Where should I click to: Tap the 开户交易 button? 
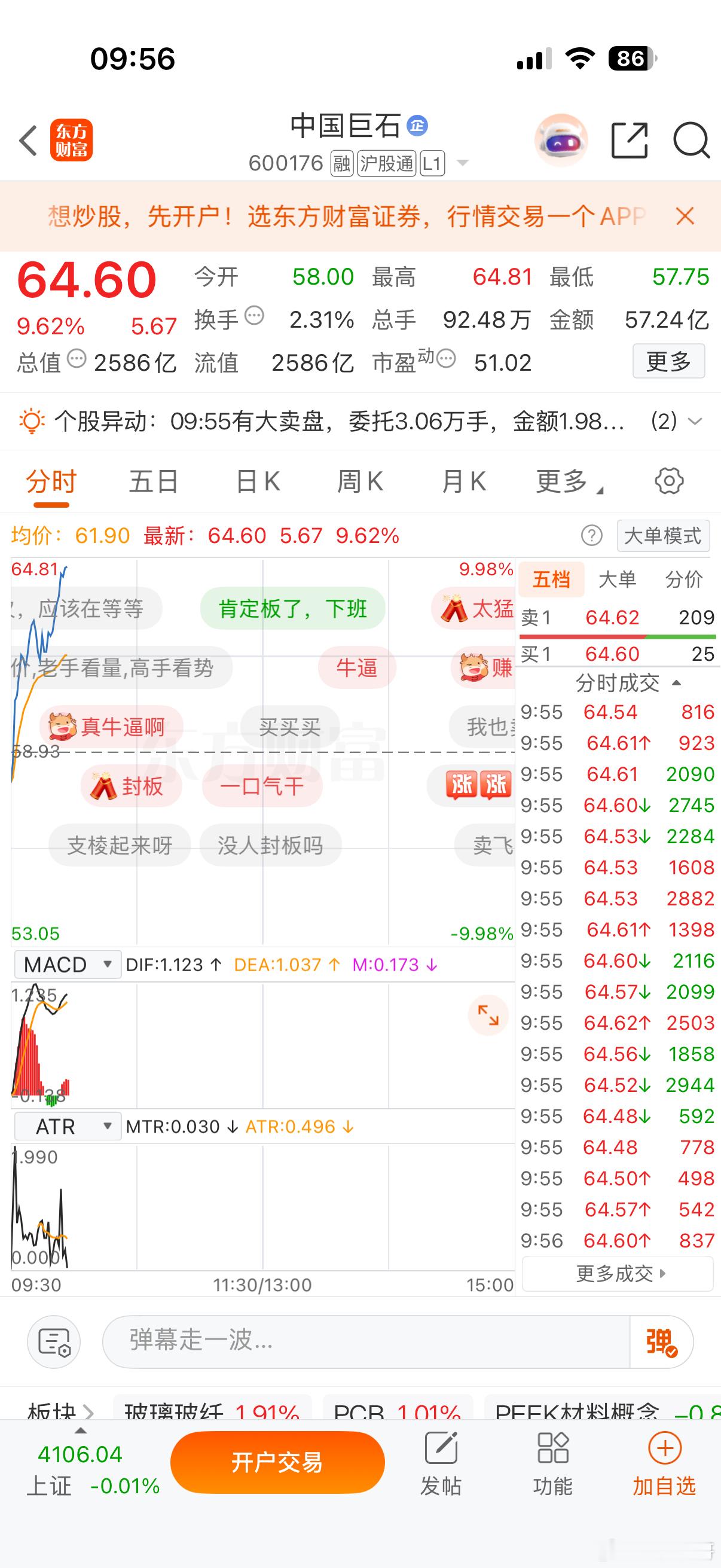click(x=277, y=1462)
